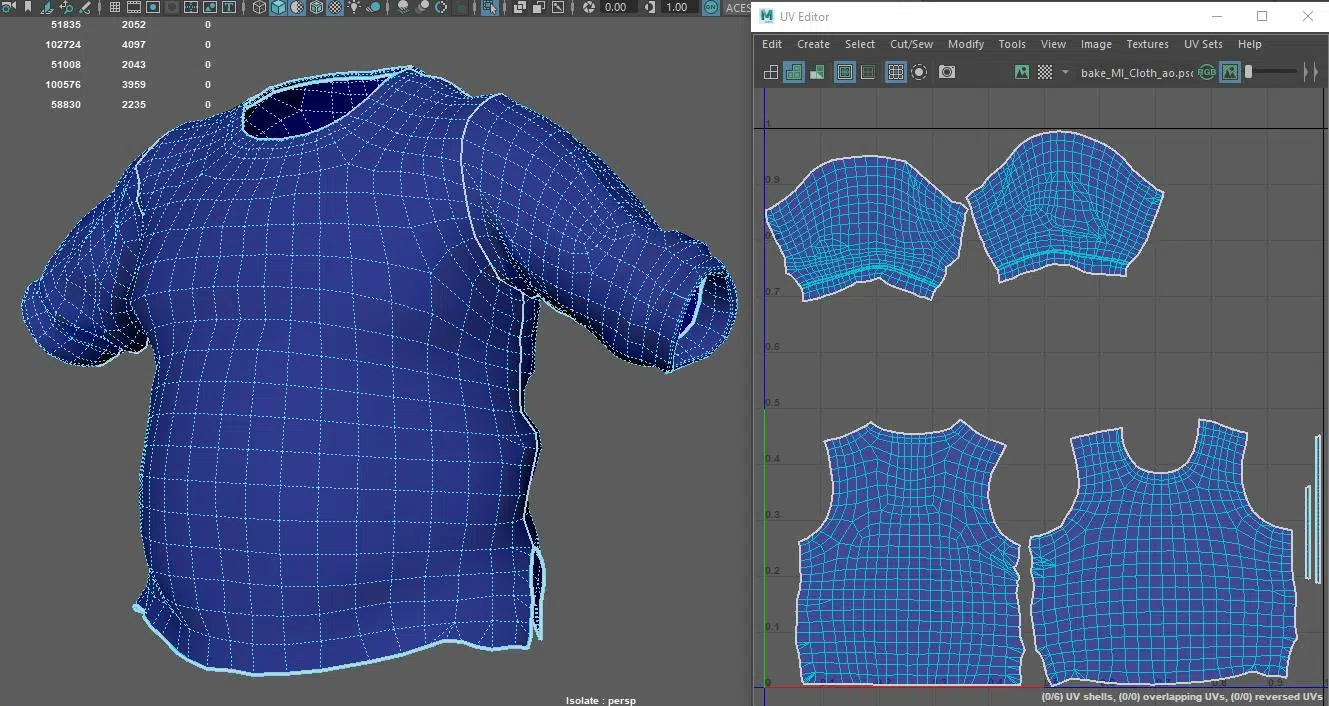Open the Select menu in UV Editor
Viewport: 1329px width, 706px height.
click(x=860, y=44)
